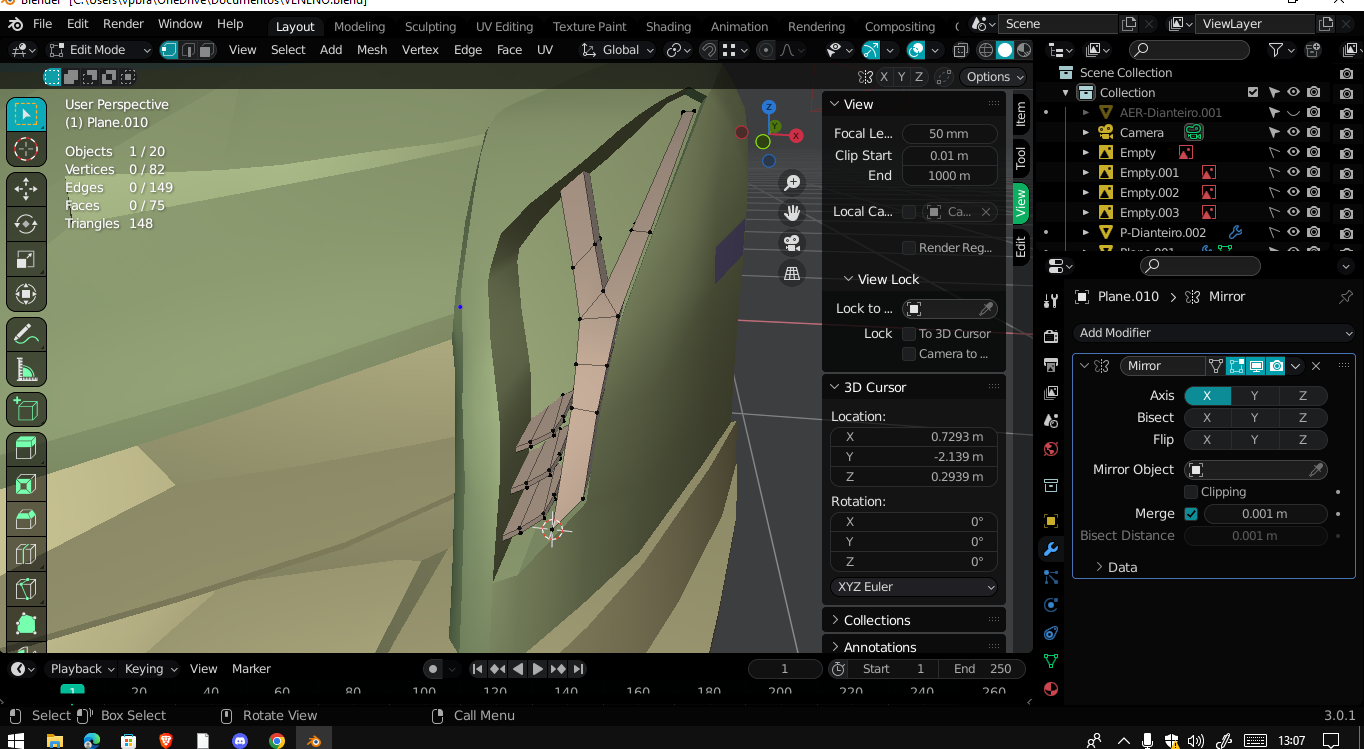Select the Add Cube tool
Viewport: 1364px width, 749px height.
coord(26,408)
